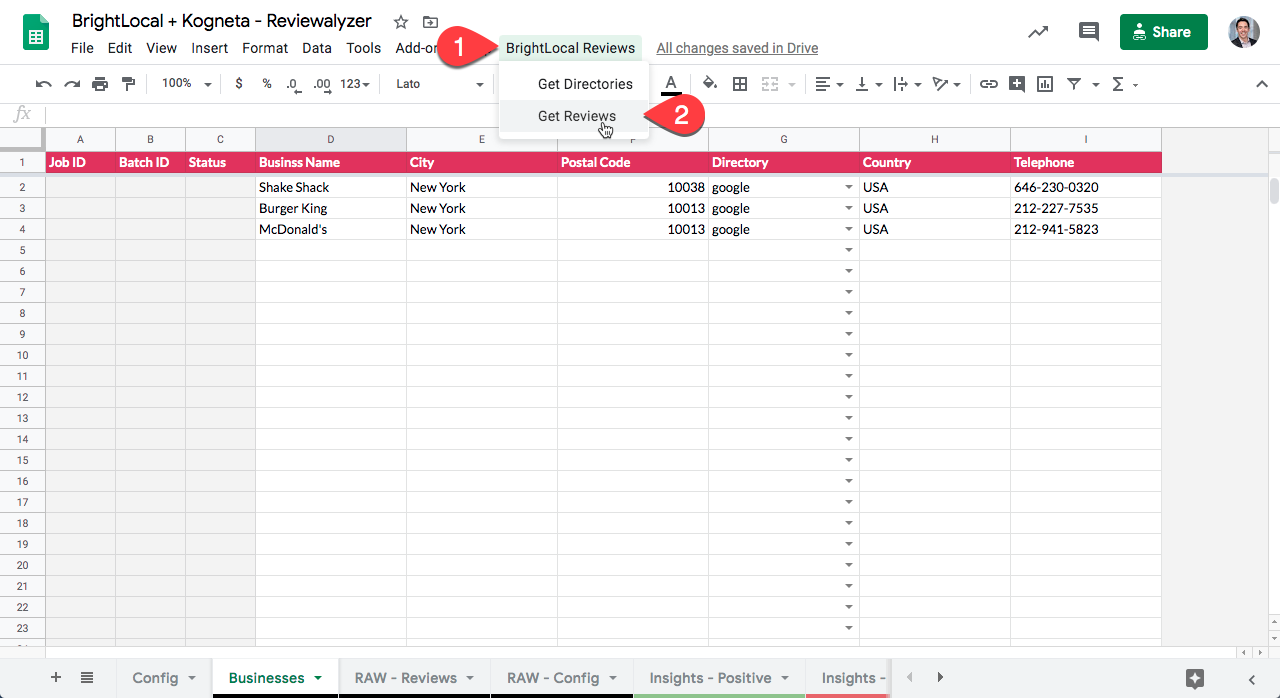Select the paint format tool
Image resolution: width=1280 pixels, height=698 pixels.
click(x=128, y=84)
